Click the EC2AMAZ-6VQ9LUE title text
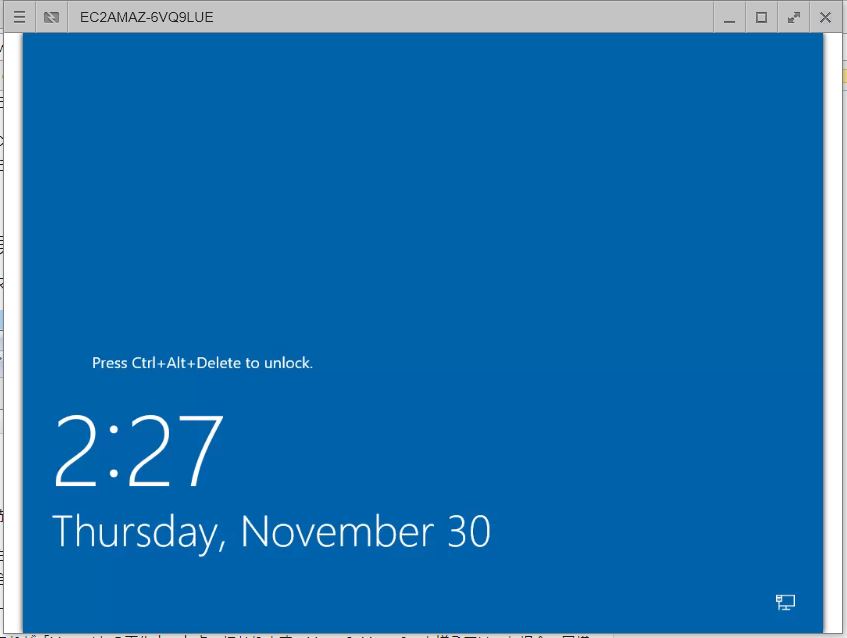Screen dimensions: 847x638 pyautogui.click(x=146, y=17)
